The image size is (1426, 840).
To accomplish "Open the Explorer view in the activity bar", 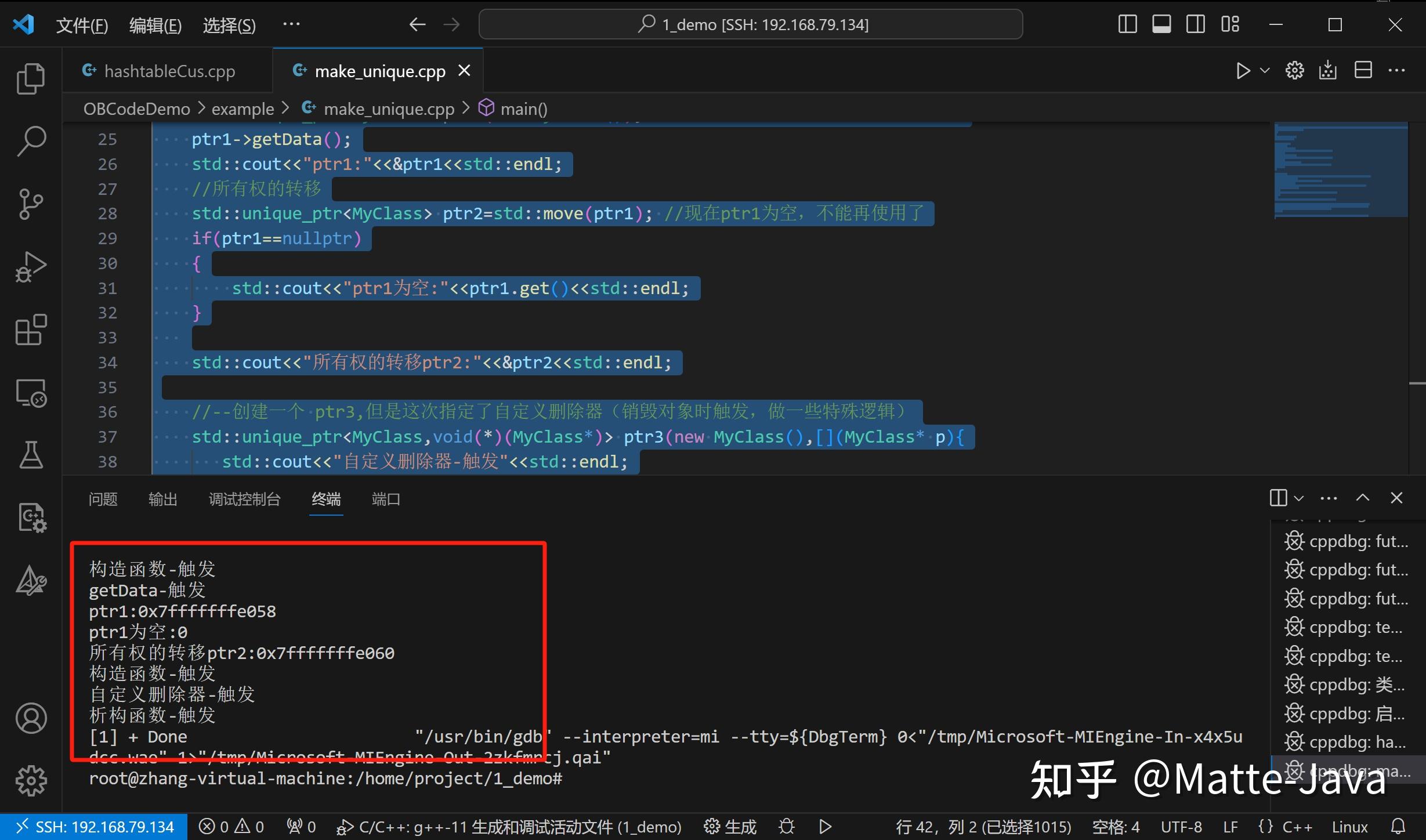I will [x=30, y=78].
